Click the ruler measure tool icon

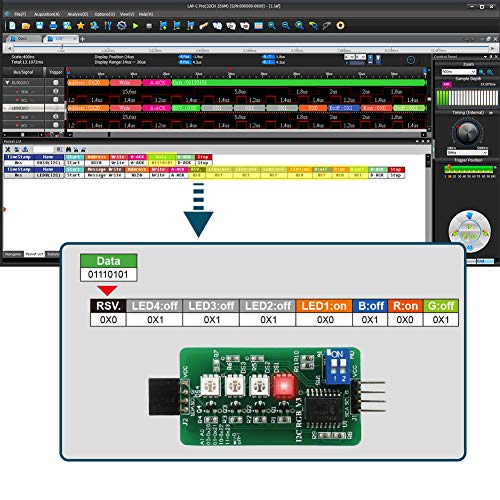click(x=204, y=25)
